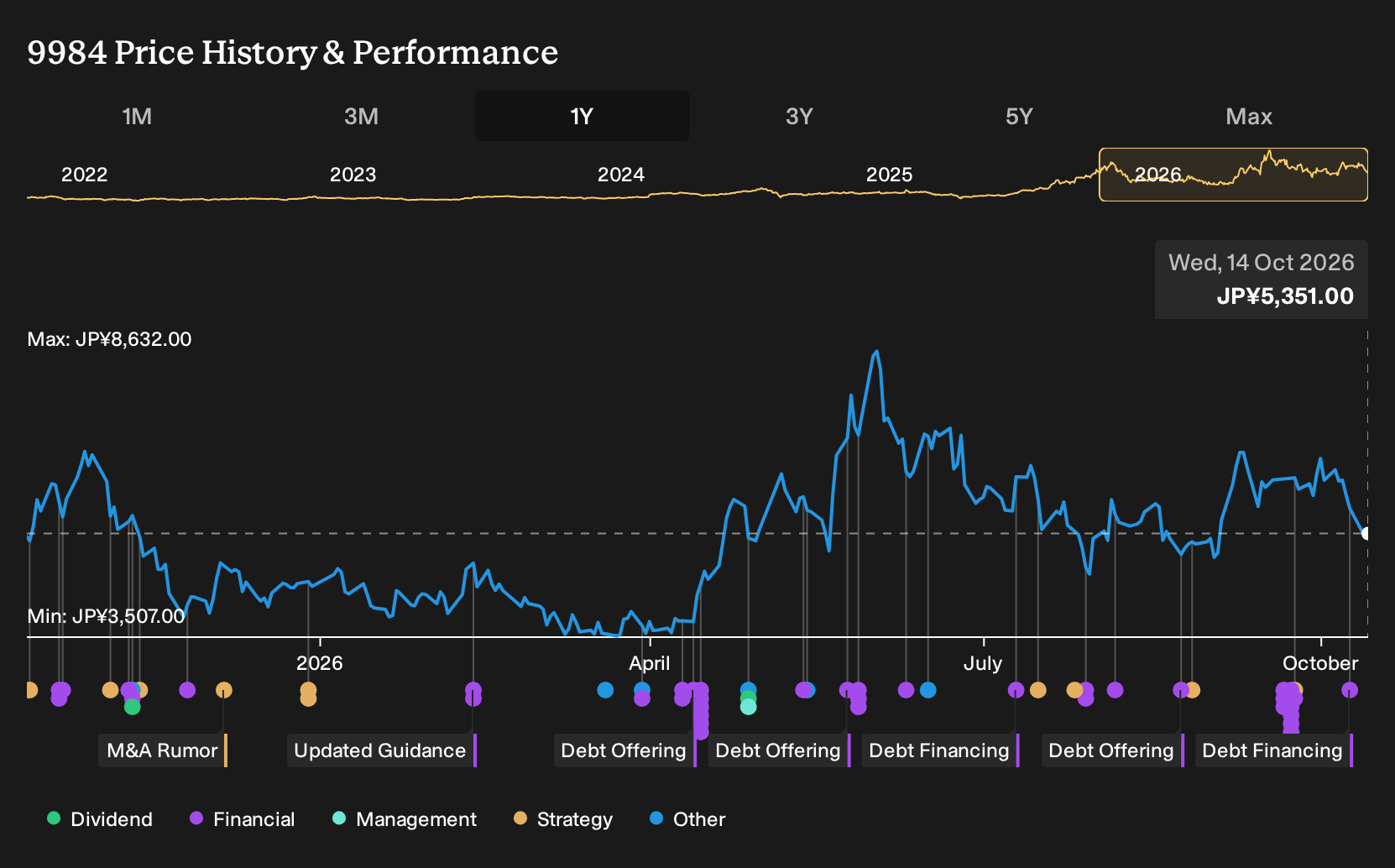Click the October axis label
Screen dimensions: 1395x868
click(x=1320, y=663)
